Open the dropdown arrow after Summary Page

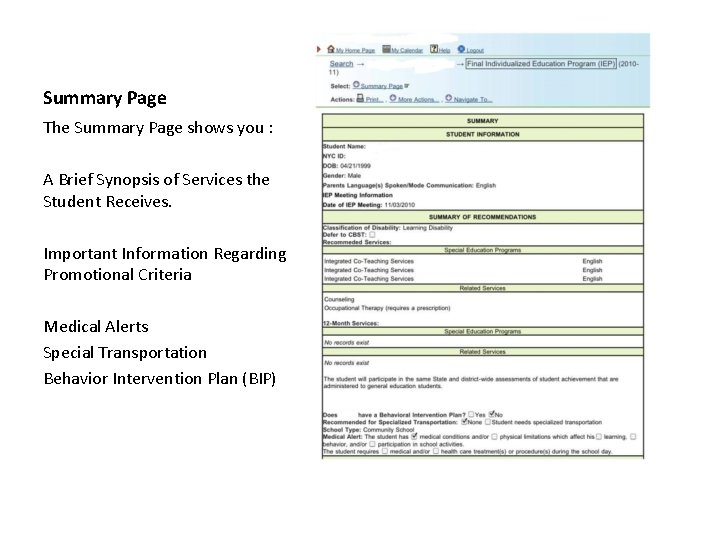pyautogui.click(x=407, y=86)
